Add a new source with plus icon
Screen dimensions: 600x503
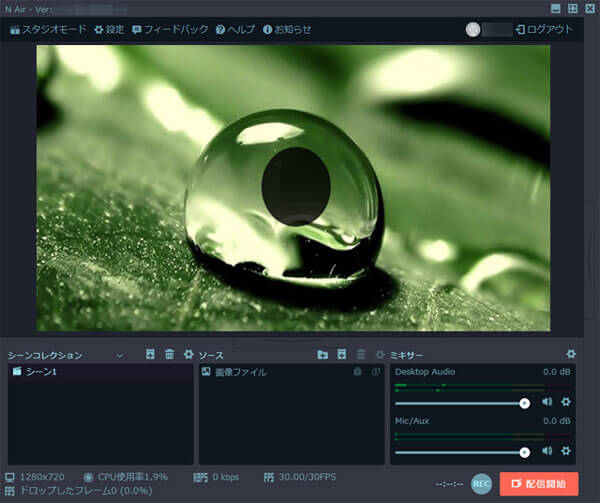click(x=342, y=355)
